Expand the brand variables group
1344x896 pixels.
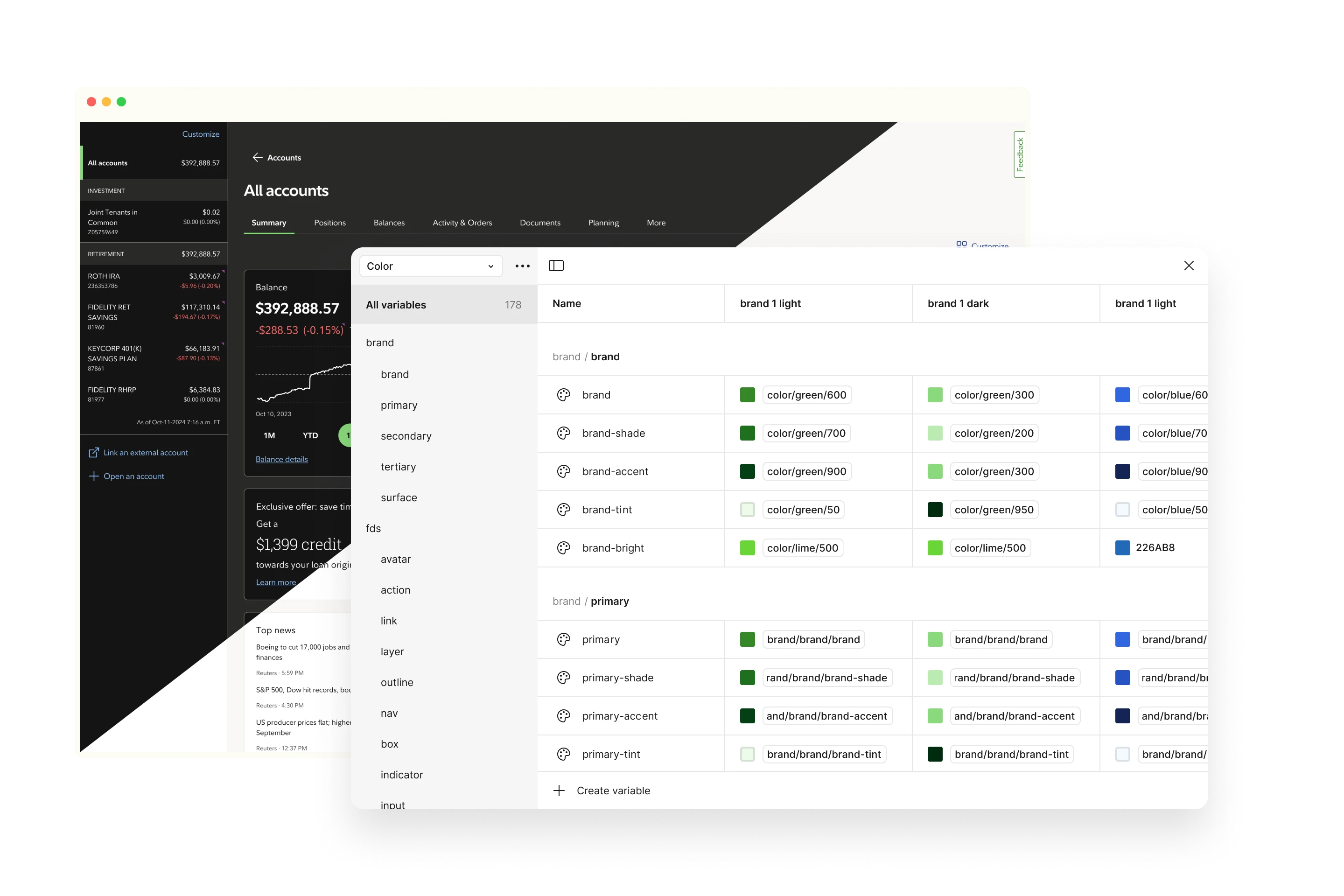click(378, 342)
